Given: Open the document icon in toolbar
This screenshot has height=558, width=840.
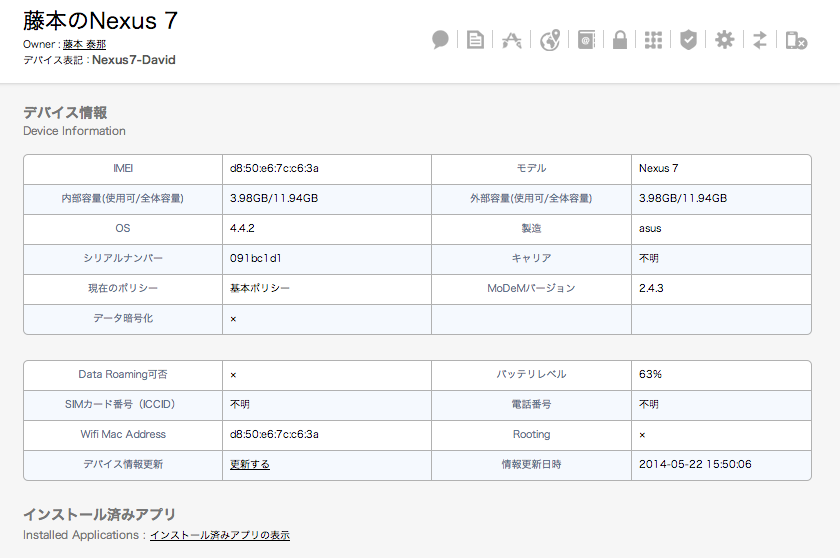Looking at the screenshot, I should [x=475, y=40].
